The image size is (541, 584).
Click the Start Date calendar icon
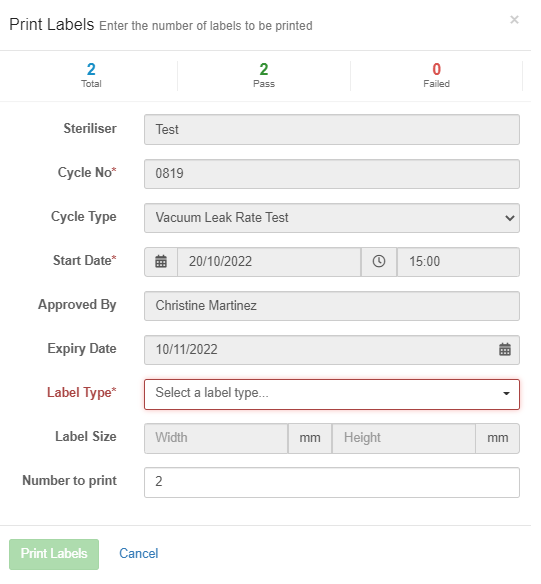coord(160,261)
